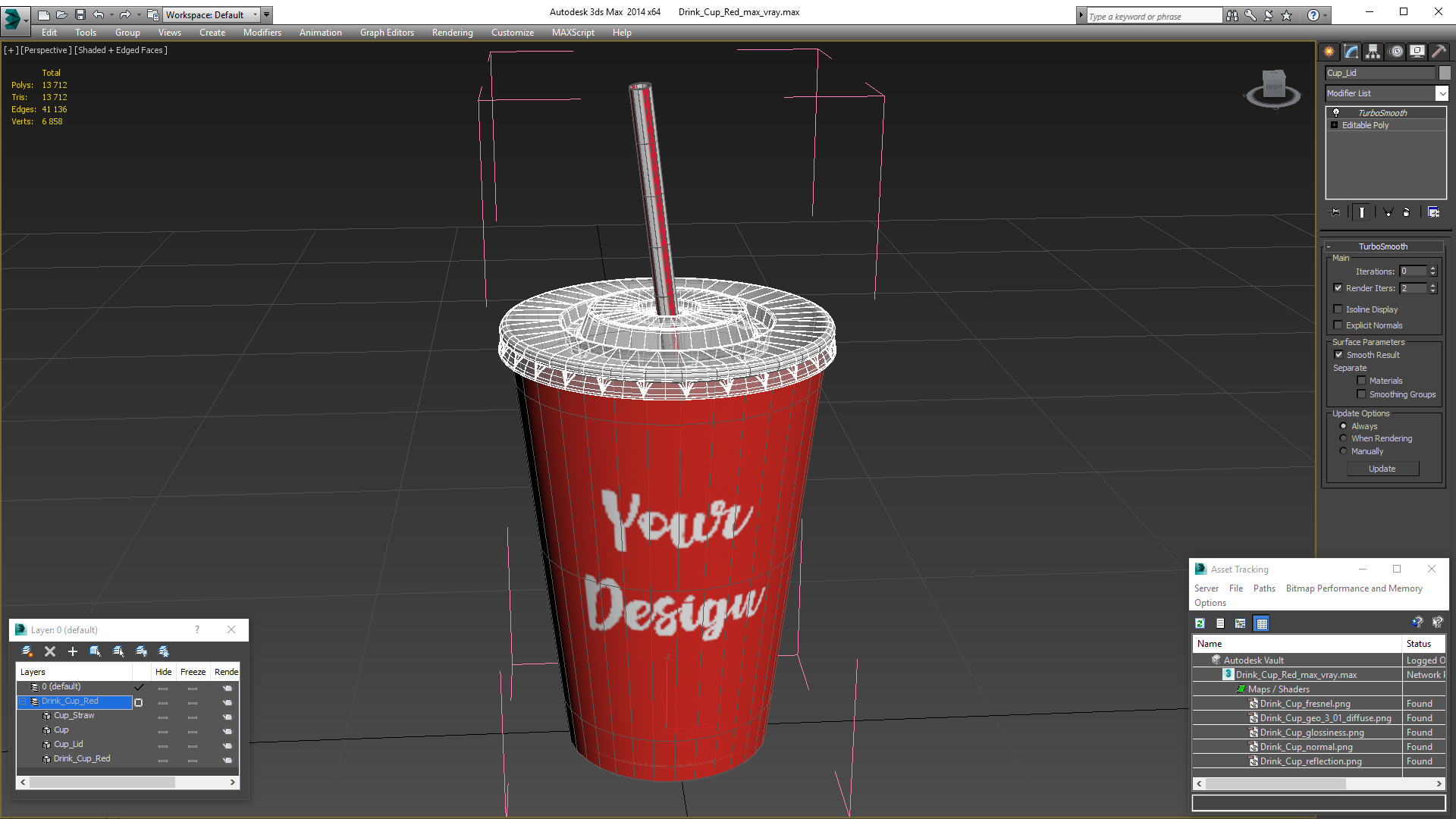The height and width of the screenshot is (819, 1456).
Task: Open the Rendering menu
Action: [452, 33]
